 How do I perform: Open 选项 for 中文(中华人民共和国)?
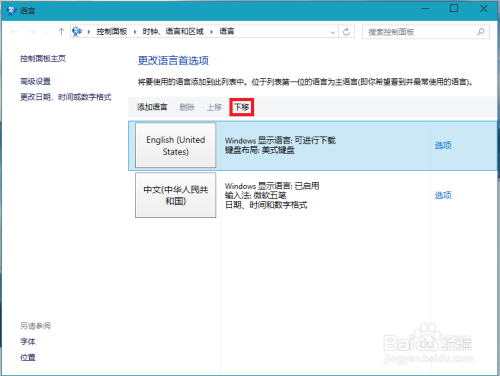point(443,195)
